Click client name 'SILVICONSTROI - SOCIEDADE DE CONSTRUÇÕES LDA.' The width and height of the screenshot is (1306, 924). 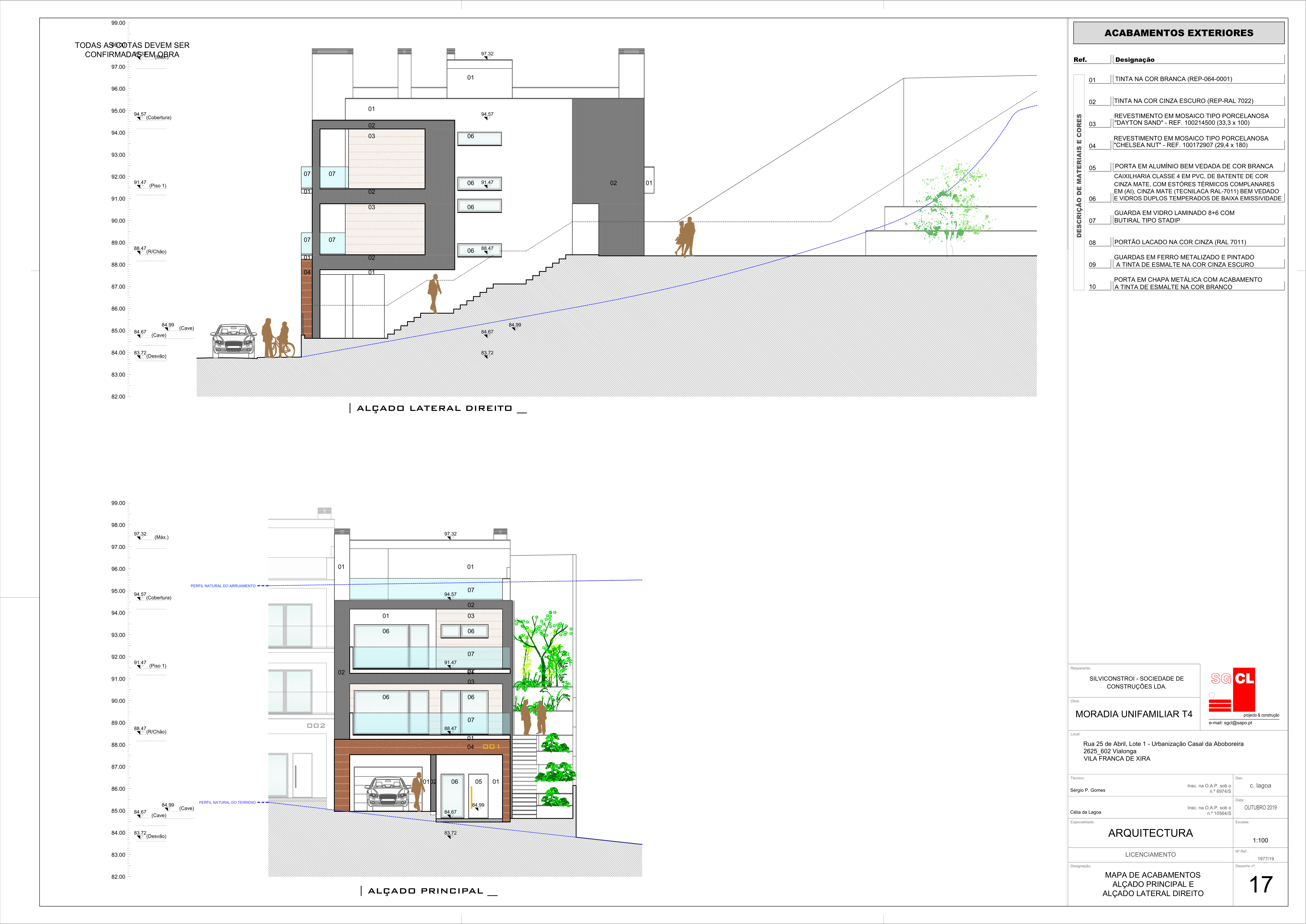click(x=1136, y=682)
